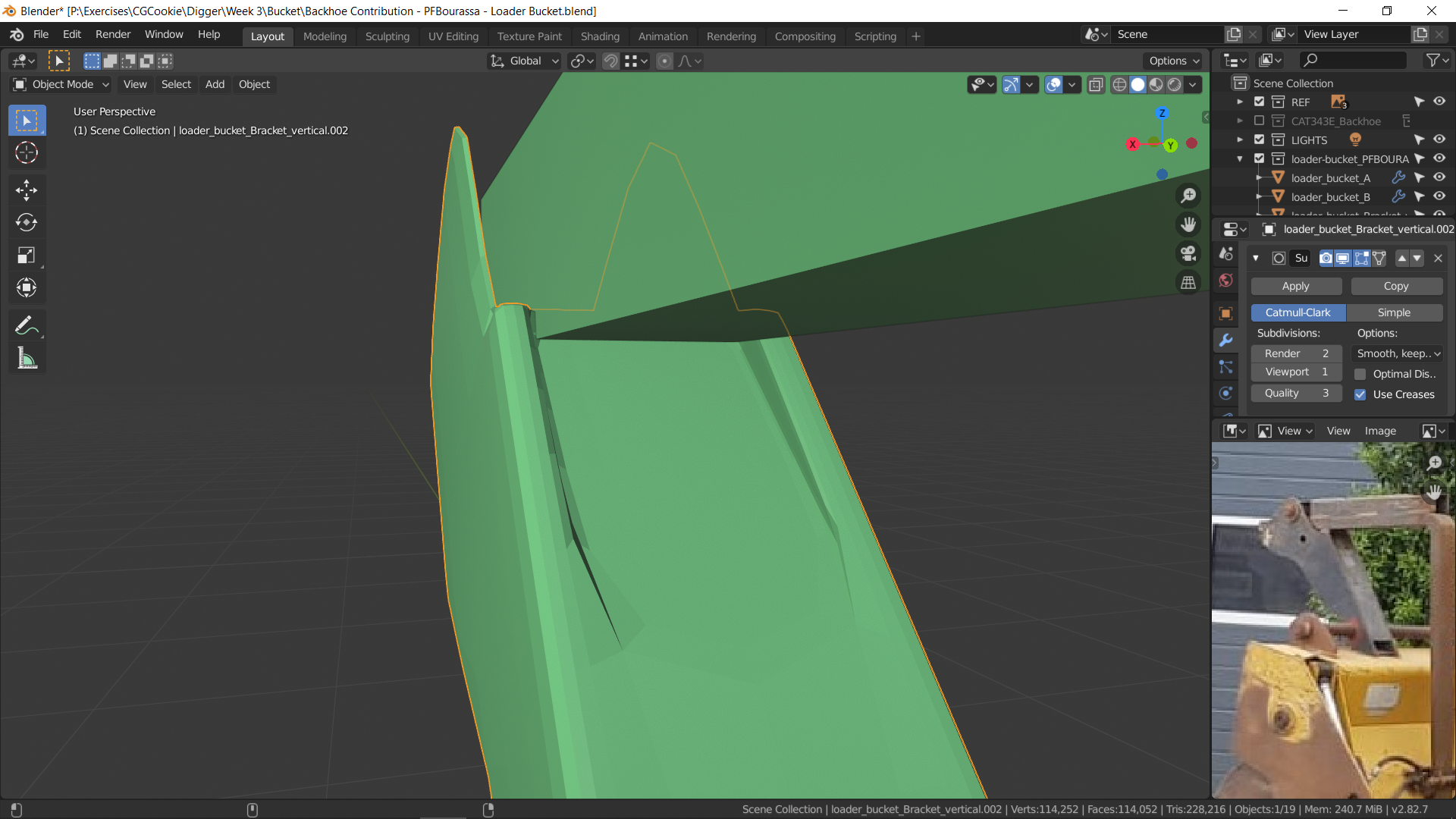Activate the Move tool
The image size is (1456, 819).
[x=27, y=190]
